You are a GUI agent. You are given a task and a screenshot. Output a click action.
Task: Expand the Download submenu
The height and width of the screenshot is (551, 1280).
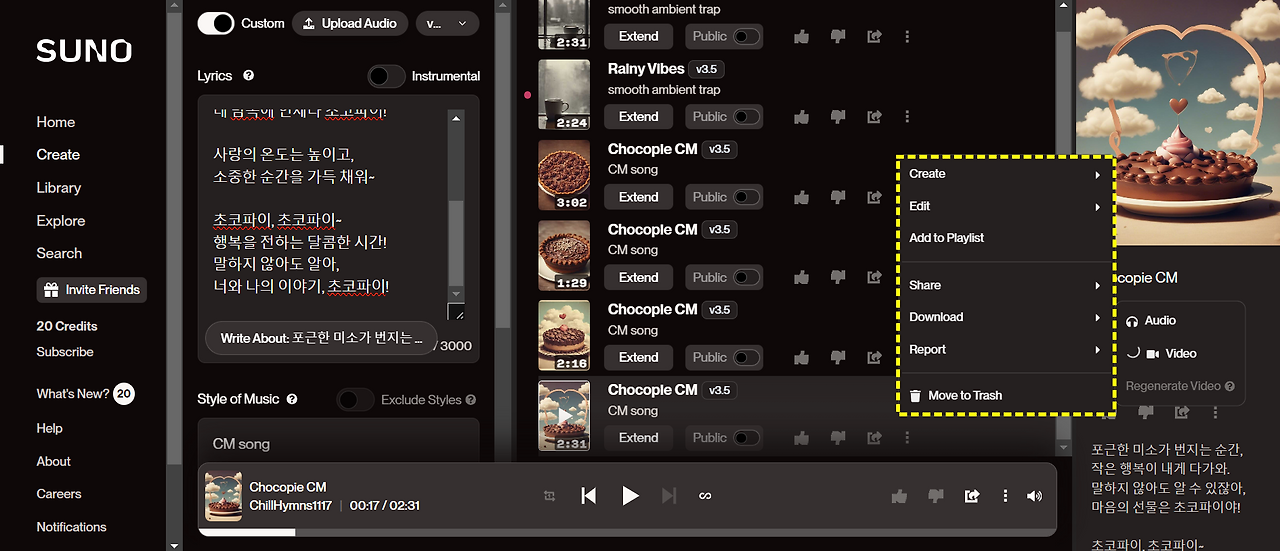click(x=1004, y=317)
